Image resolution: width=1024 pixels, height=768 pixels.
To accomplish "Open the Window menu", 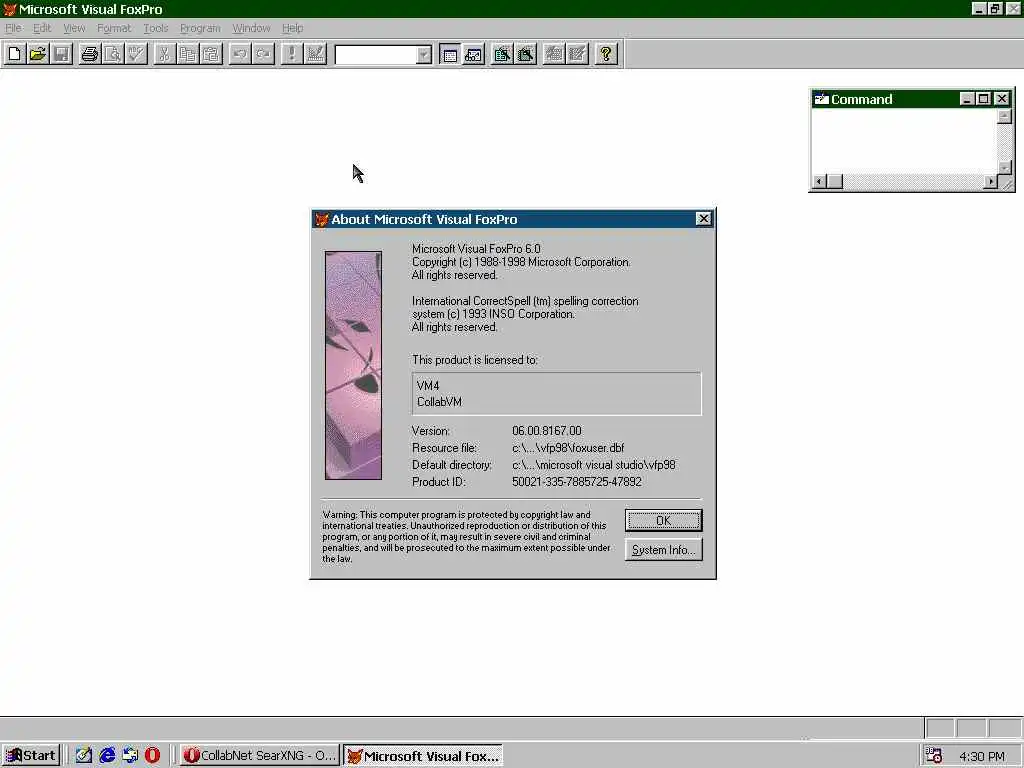I will [251, 28].
